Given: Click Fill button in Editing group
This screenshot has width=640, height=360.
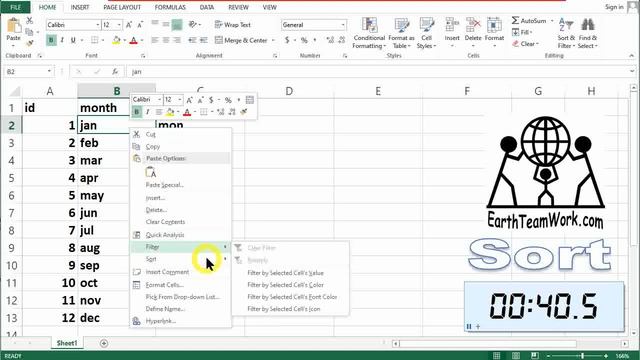Looking at the screenshot, I should pyautogui.click(x=522, y=32).
